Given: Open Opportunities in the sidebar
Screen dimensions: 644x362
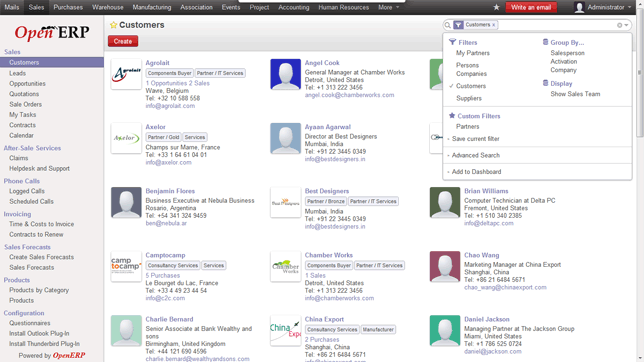Looking at the screenshot, I should pyautogui.click(x=27, y=83).
